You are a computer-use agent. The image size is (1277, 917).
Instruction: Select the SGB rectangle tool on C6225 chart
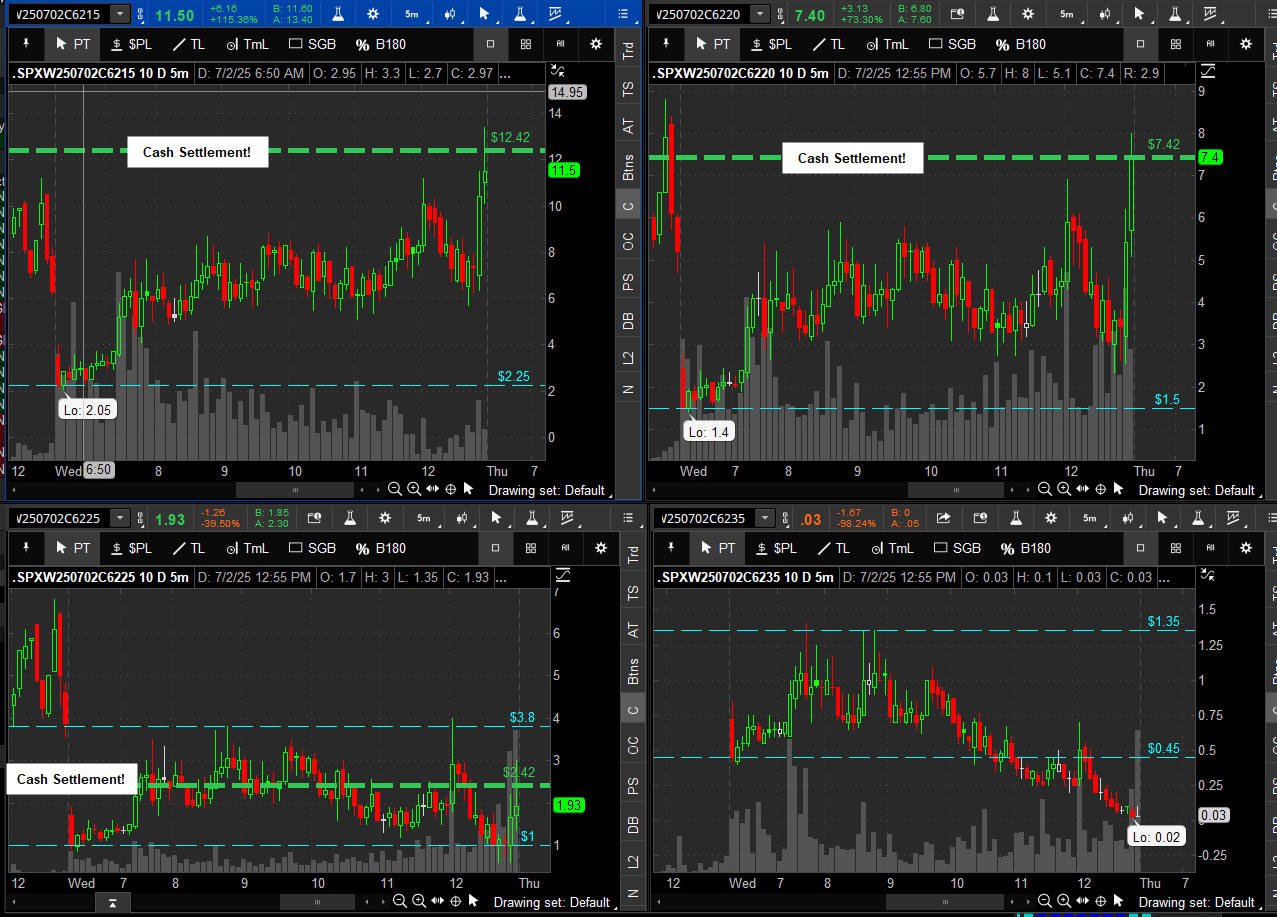pos(312,548)
